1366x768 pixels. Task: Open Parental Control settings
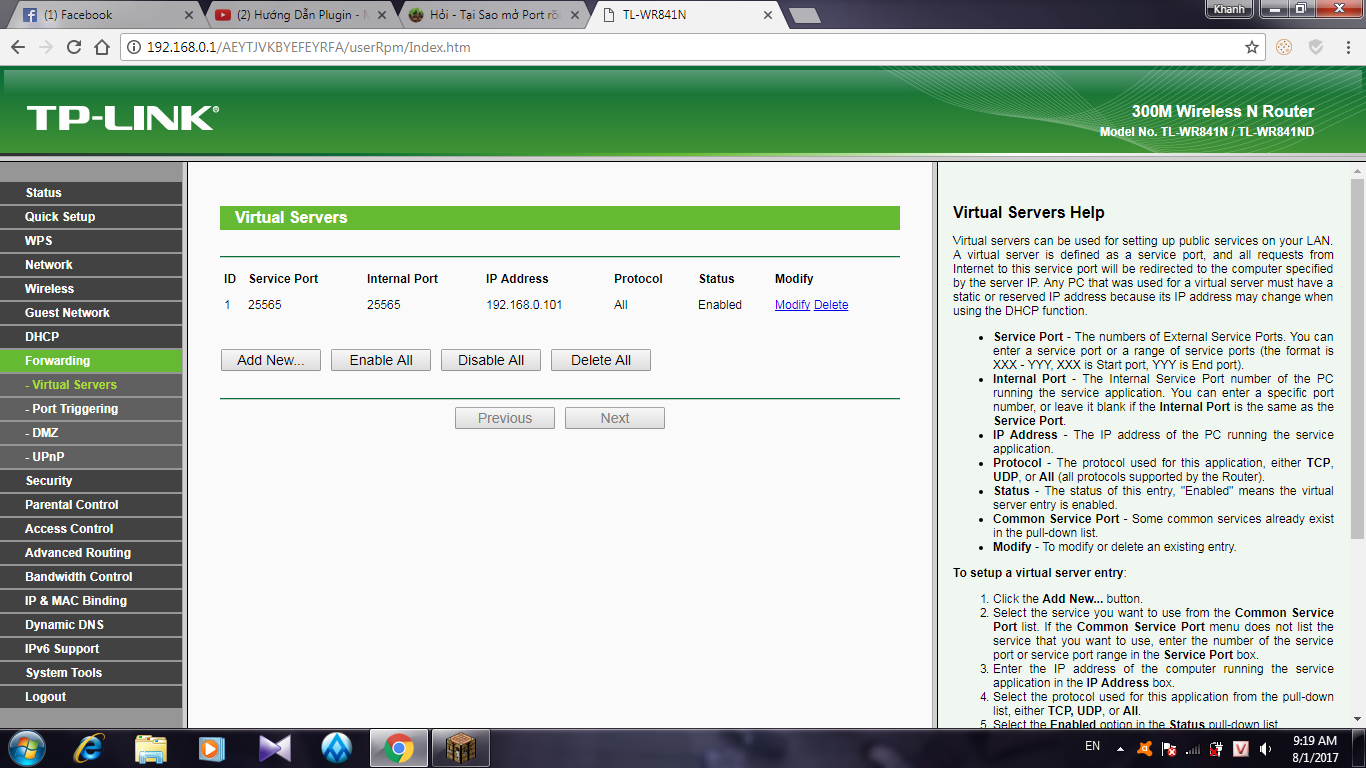(91, 505)
